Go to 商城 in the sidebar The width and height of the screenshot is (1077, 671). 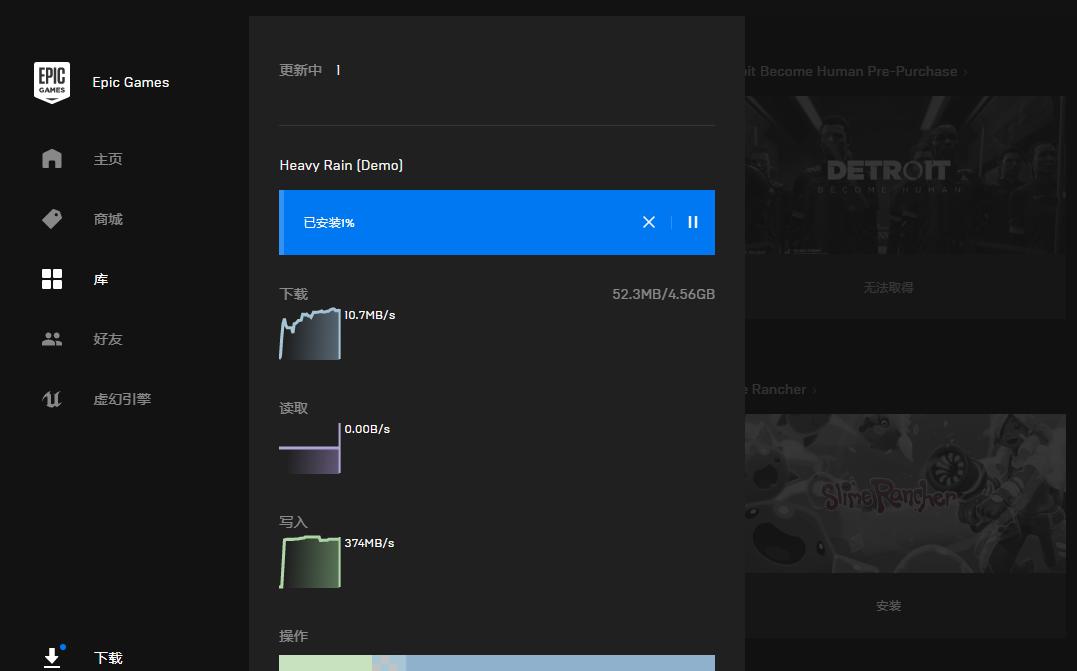pos(108,219)
